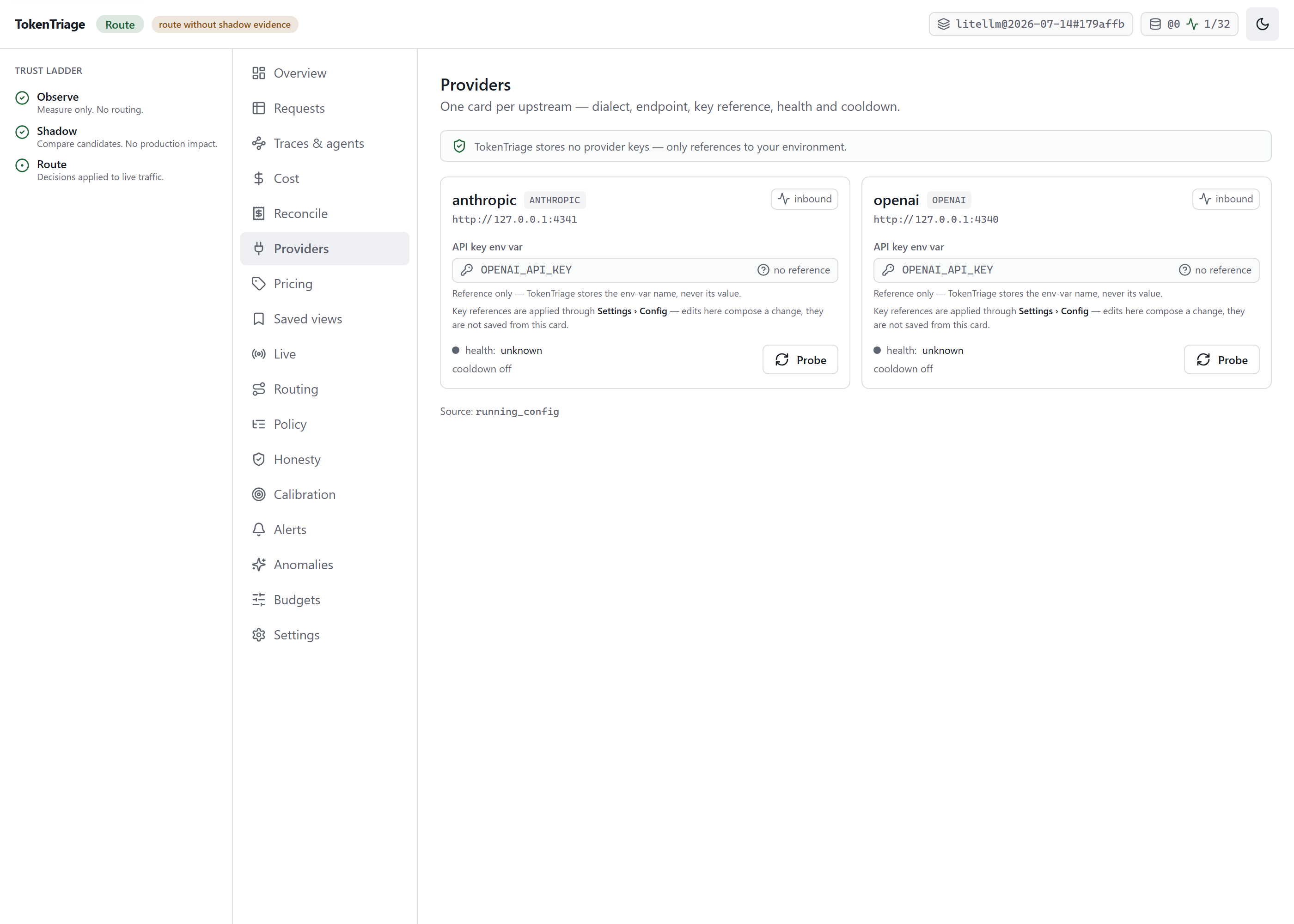
Task: Click openai cooldown off text
Action: click(x=903, y=369)
